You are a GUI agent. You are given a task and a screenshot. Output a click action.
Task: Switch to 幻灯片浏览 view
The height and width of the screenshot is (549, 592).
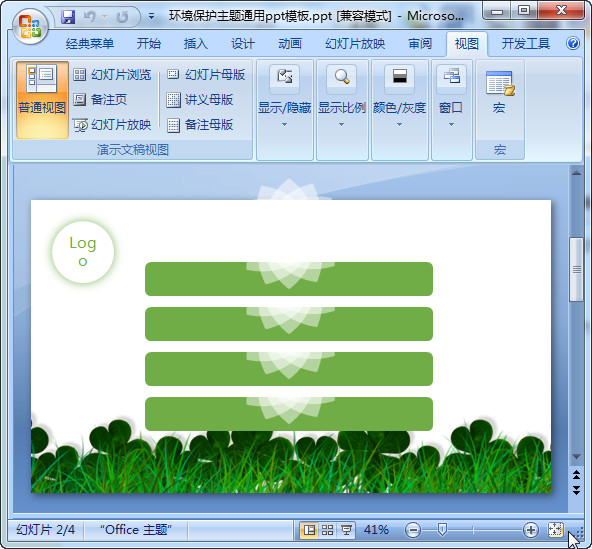[x=112, y=75]
